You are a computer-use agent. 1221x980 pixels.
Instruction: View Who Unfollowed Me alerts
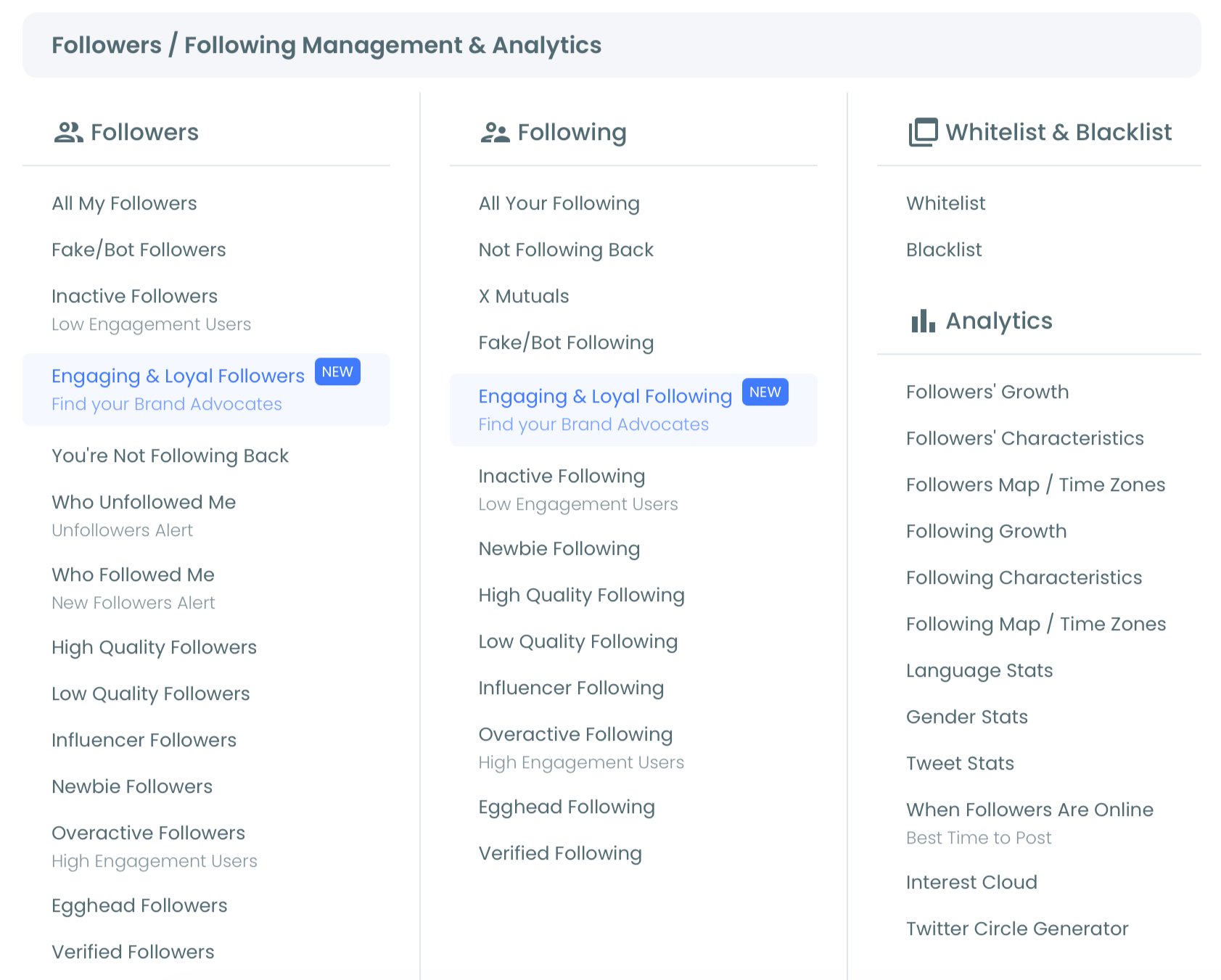(x=143, y=502)
